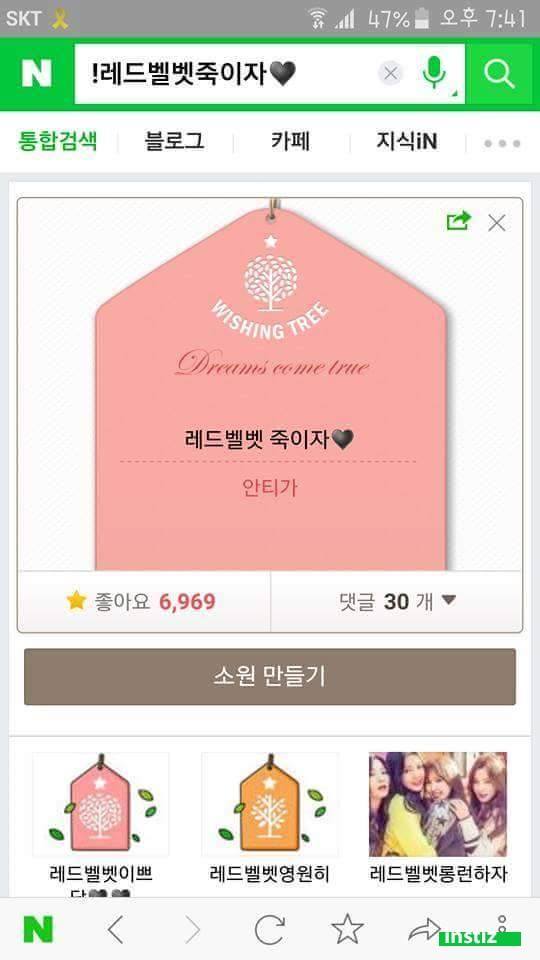540x960 pixels.
Task: Open the 레드벨벳롱런하자 group photo thumbnail
Action: click(438, 804)
